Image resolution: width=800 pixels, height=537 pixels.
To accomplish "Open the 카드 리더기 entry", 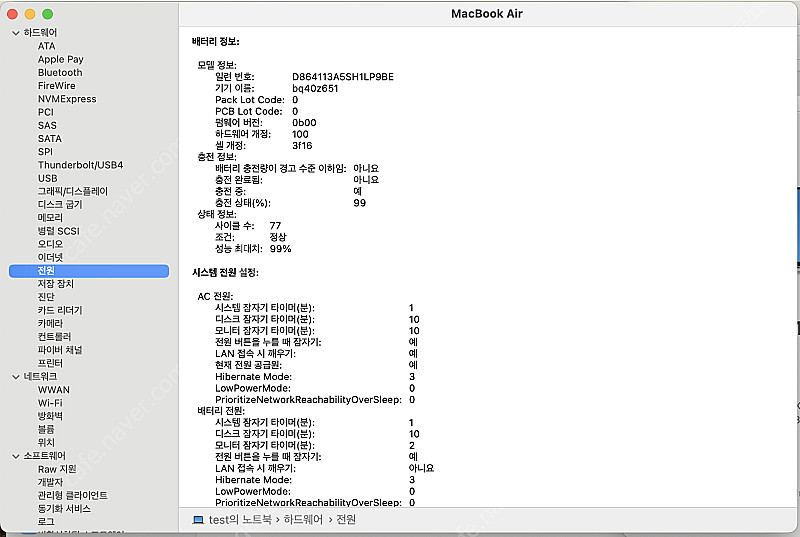I will (x=60, y=311).
